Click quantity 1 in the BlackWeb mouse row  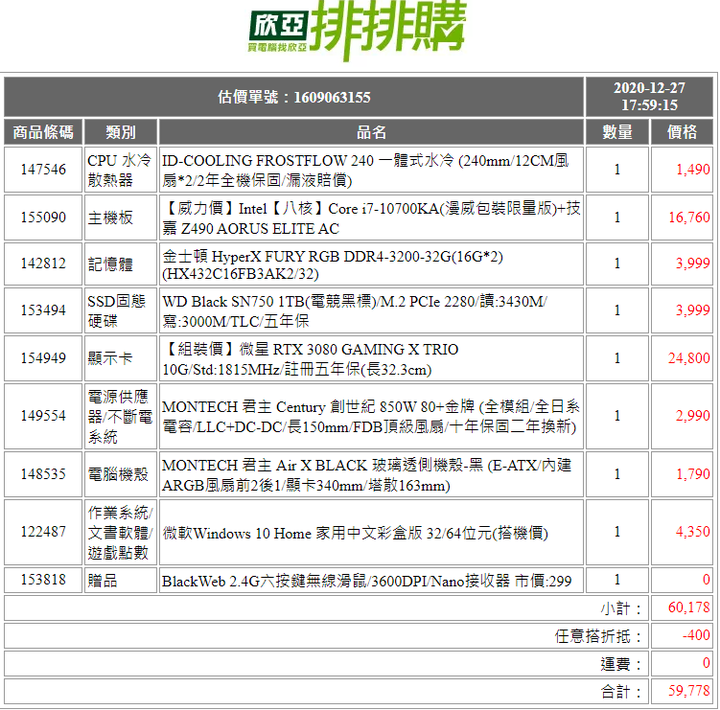point(617,580)
